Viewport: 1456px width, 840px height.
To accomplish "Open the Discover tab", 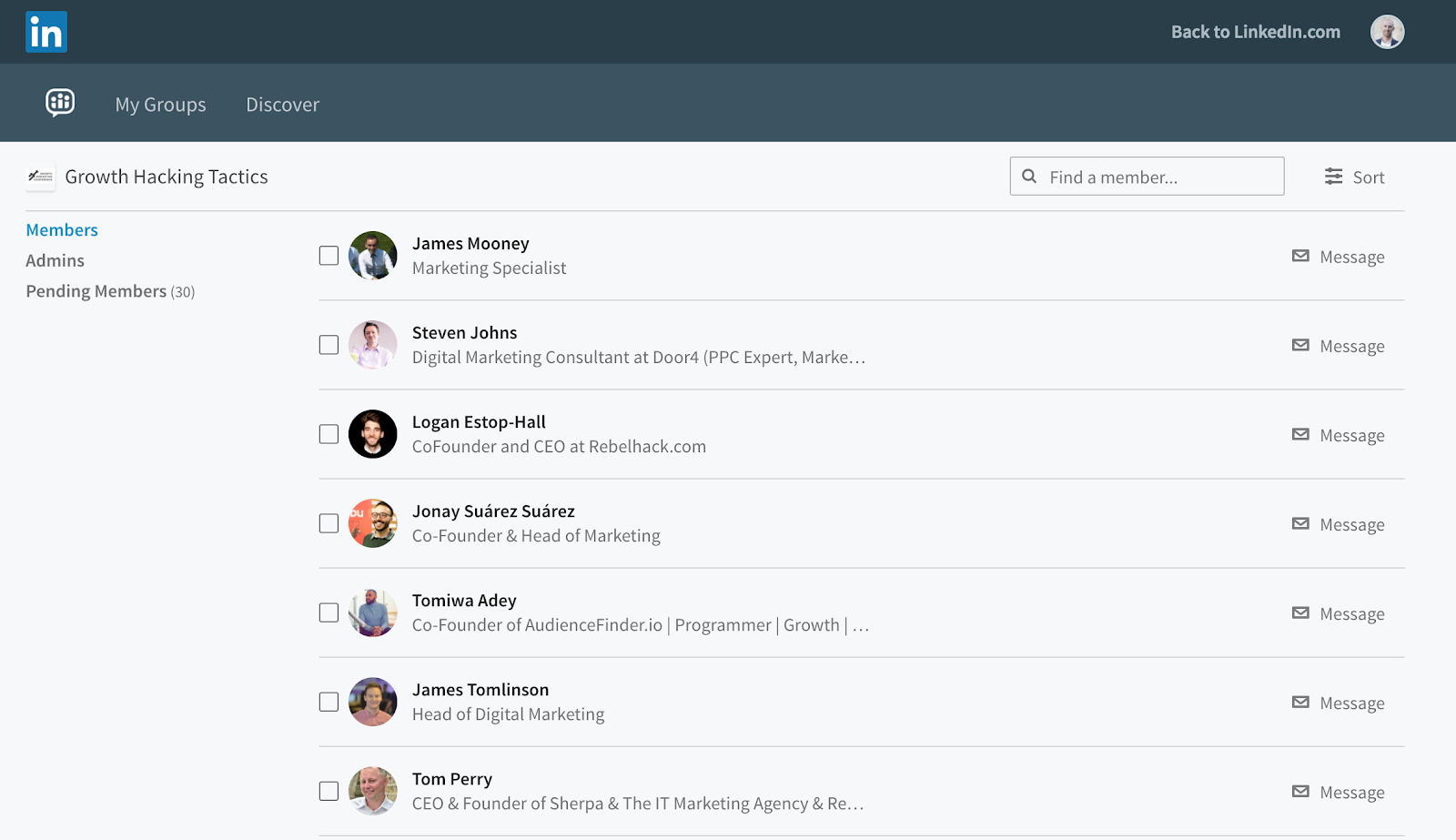I will pos(282,105).
